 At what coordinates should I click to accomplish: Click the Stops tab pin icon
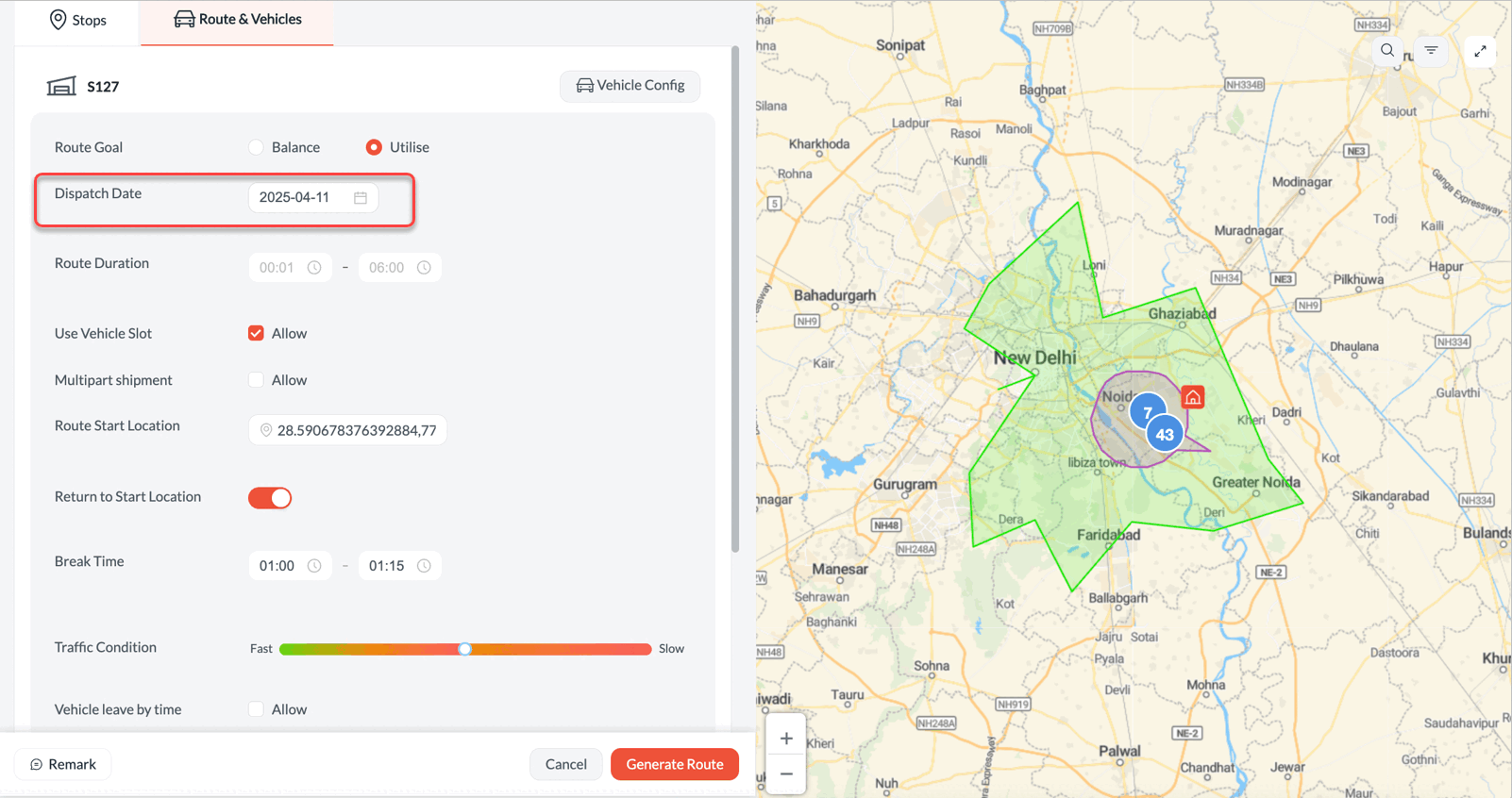click(58, 20)
